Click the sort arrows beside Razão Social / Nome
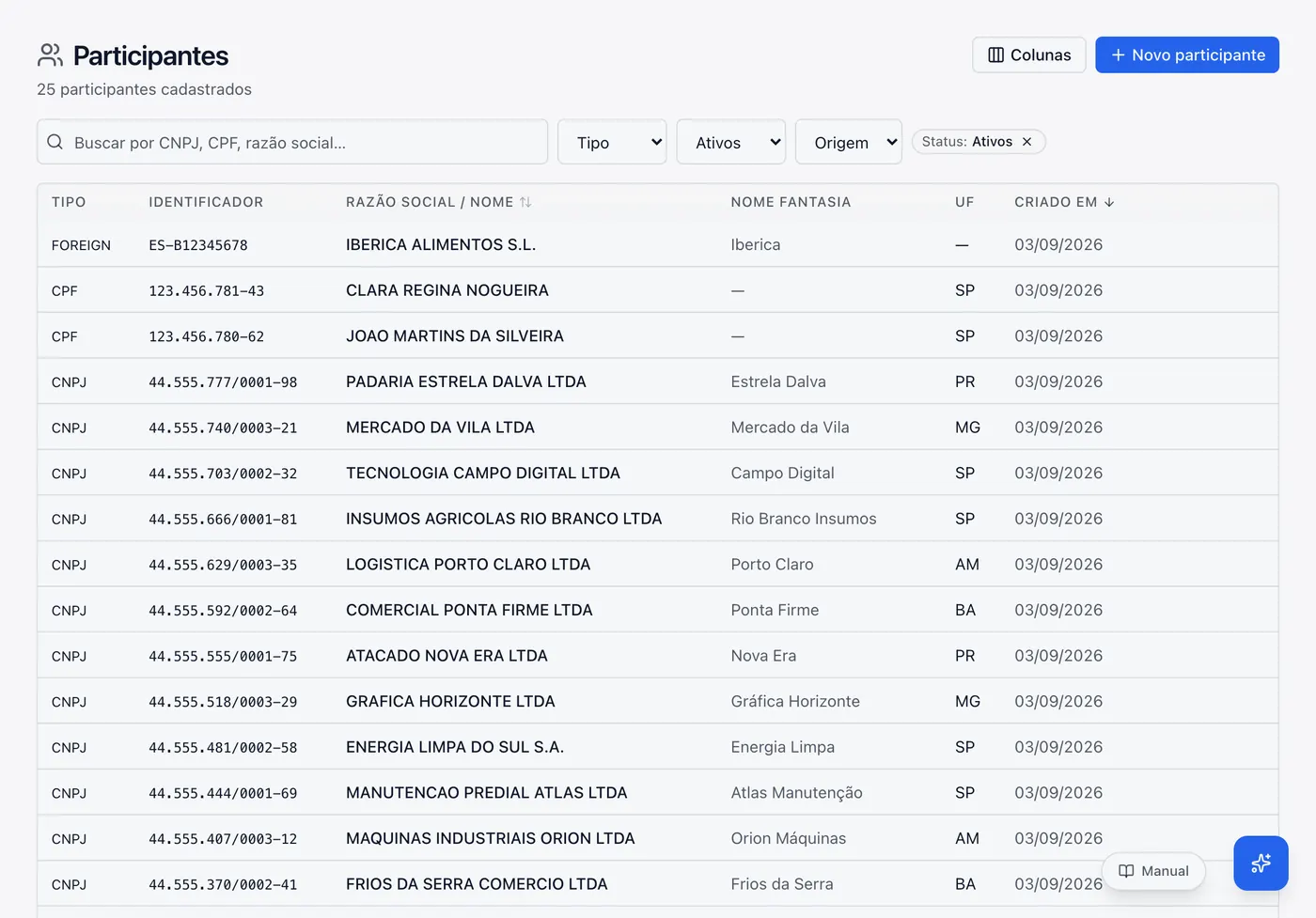The height and width of the screenshot is (918, 1316). click(x=525, y=202)
